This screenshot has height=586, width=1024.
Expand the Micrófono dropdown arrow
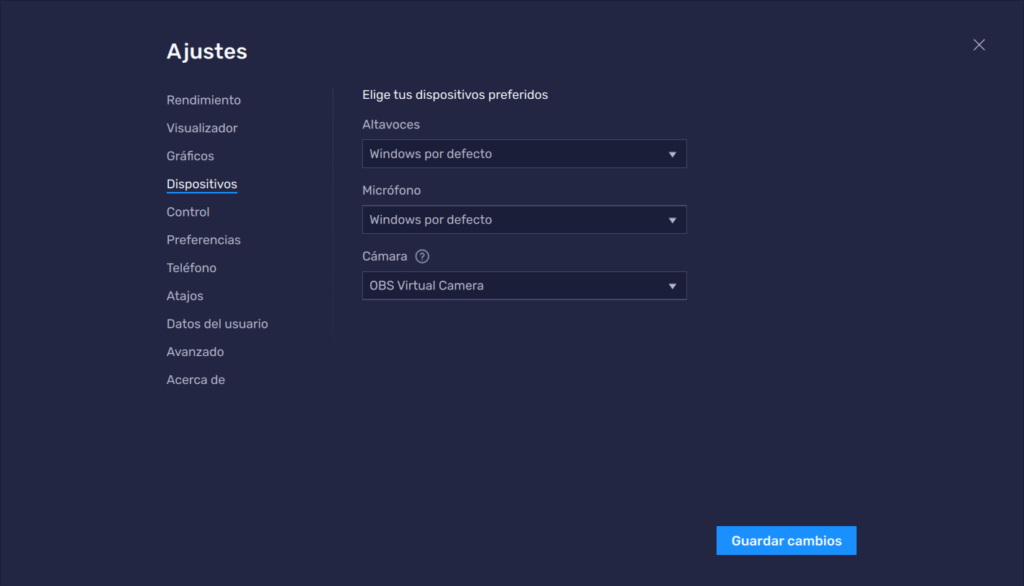click(673, 219)
